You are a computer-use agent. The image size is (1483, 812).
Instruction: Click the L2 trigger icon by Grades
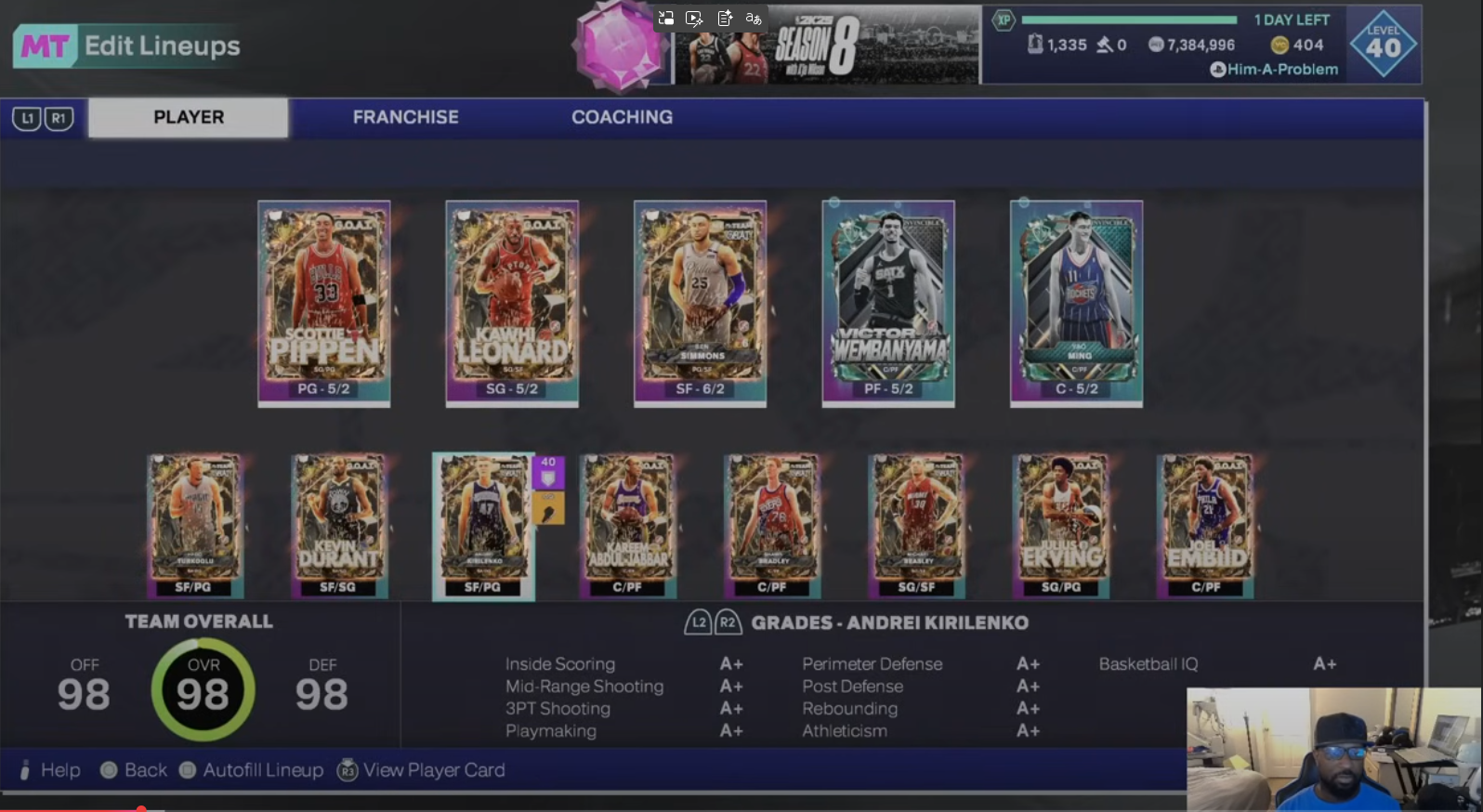698,622
